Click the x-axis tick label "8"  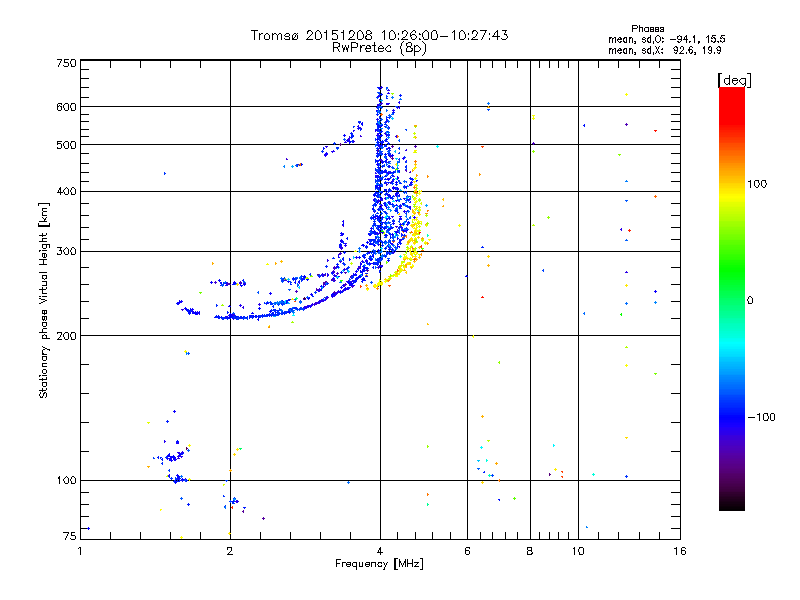pyautogui.click(x=530, y=551)
